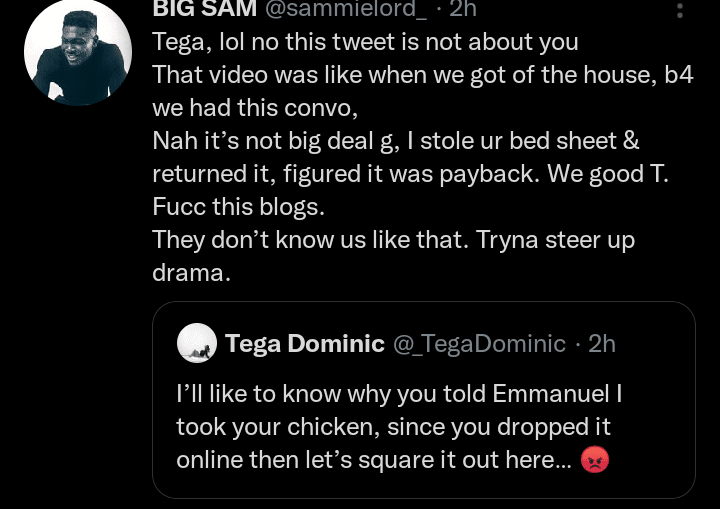Click the word "drama." ending the tweet
720x509 pixels.
[x=192, y=273]
